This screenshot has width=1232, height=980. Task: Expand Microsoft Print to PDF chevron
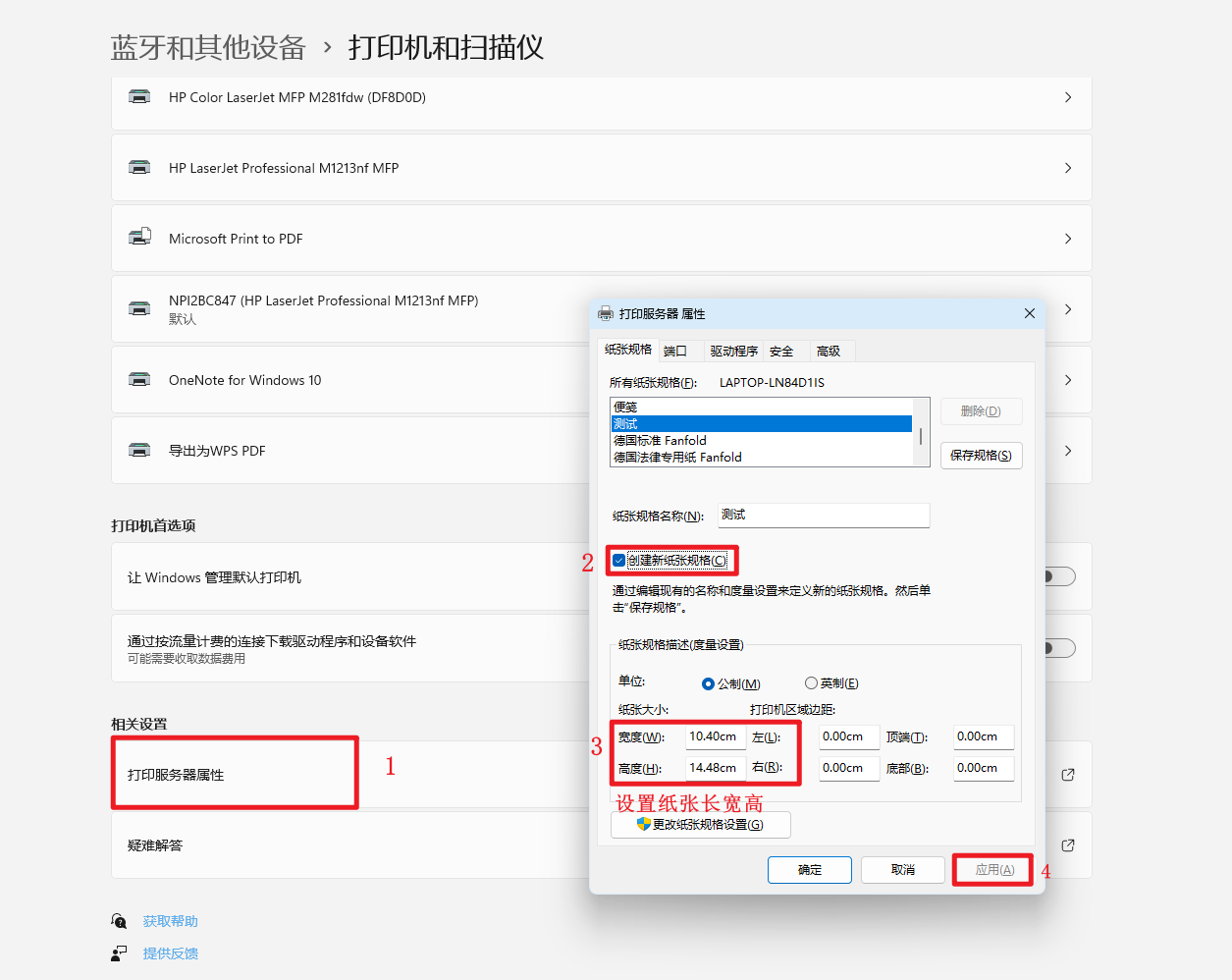coord(1068,239)
